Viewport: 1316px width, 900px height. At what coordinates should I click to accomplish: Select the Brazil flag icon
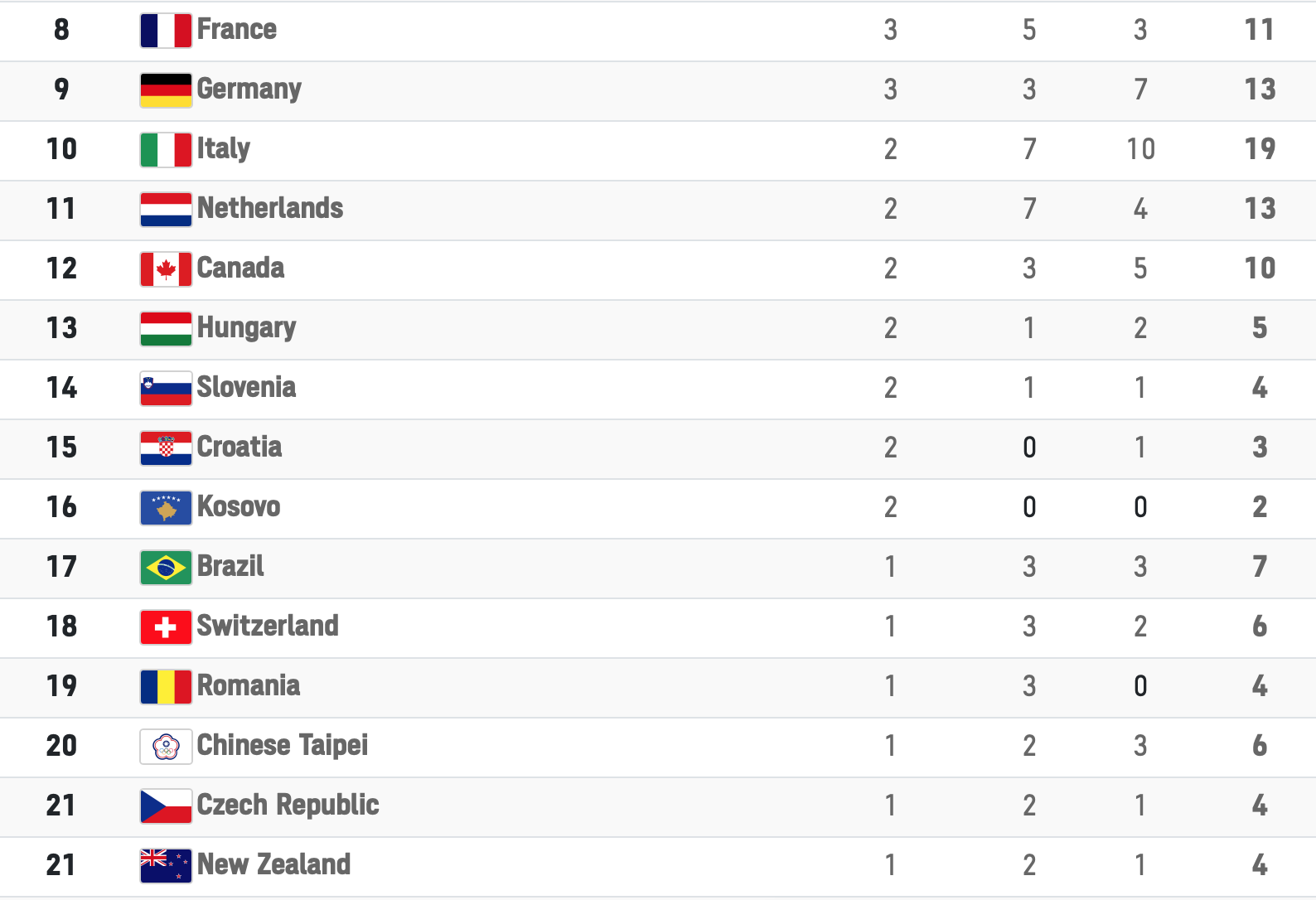tap(166, 568)
